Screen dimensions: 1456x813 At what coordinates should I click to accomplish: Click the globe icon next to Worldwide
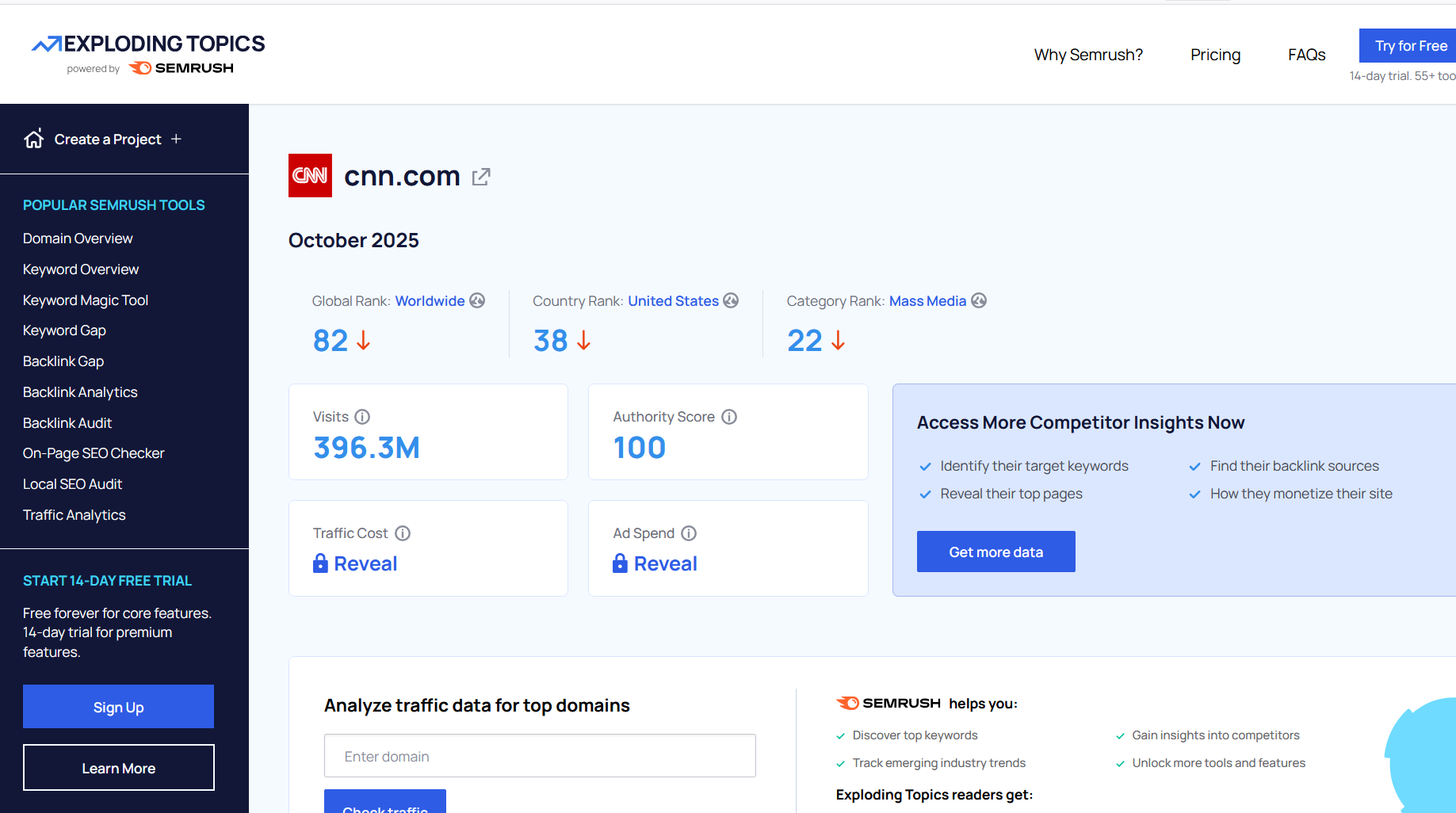[x=477, y=300]
